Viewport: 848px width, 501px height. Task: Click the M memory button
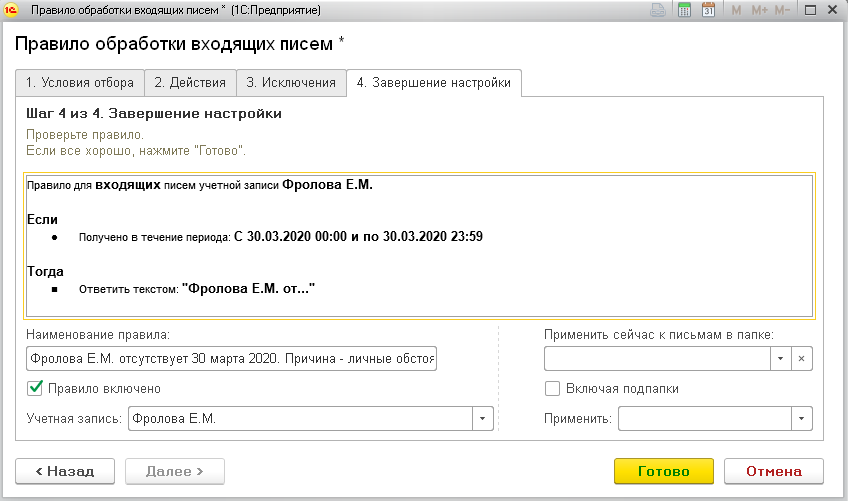(x=736, y=11)
